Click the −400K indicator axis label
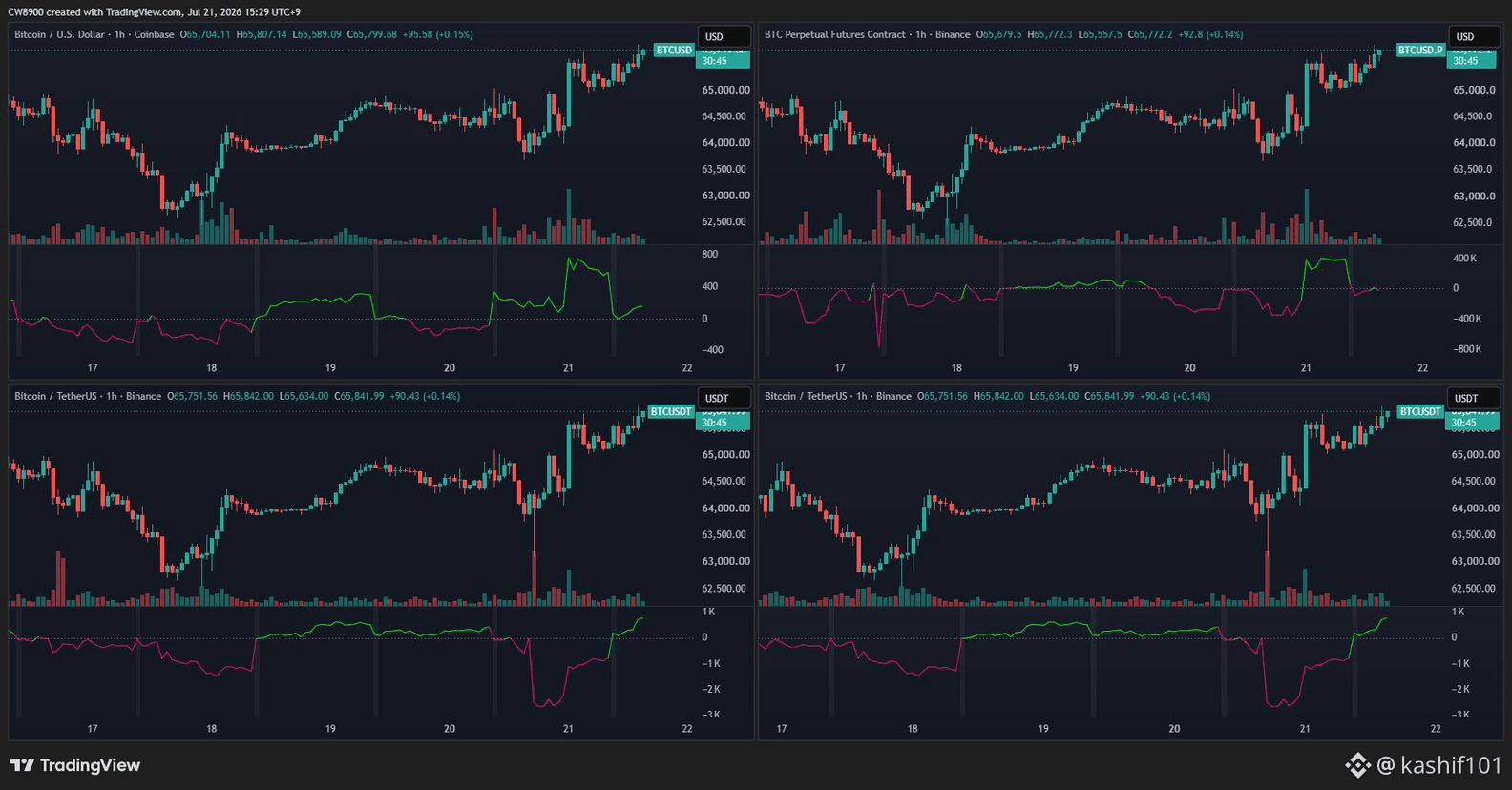1512x790 pixels. tap(1467, 319)
